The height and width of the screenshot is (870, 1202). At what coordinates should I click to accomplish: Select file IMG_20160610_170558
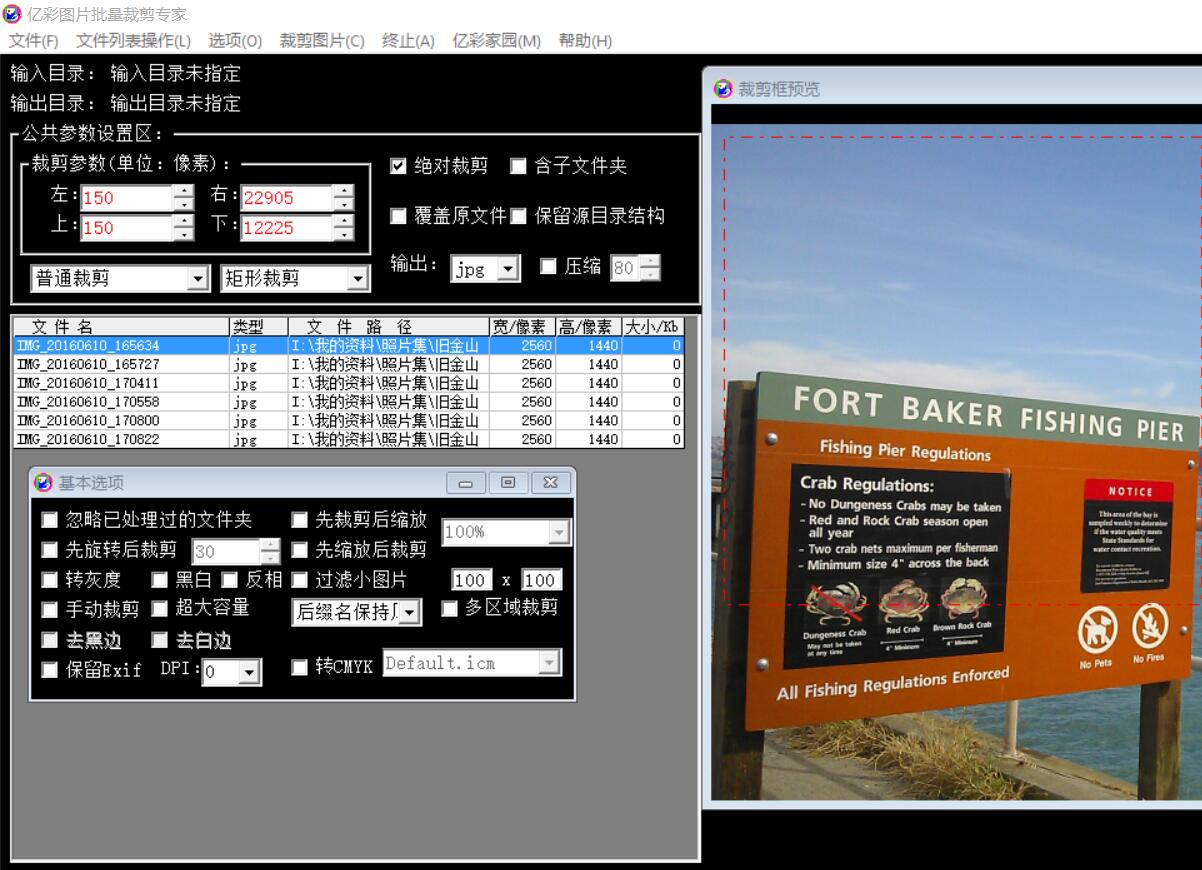(348, 402)
